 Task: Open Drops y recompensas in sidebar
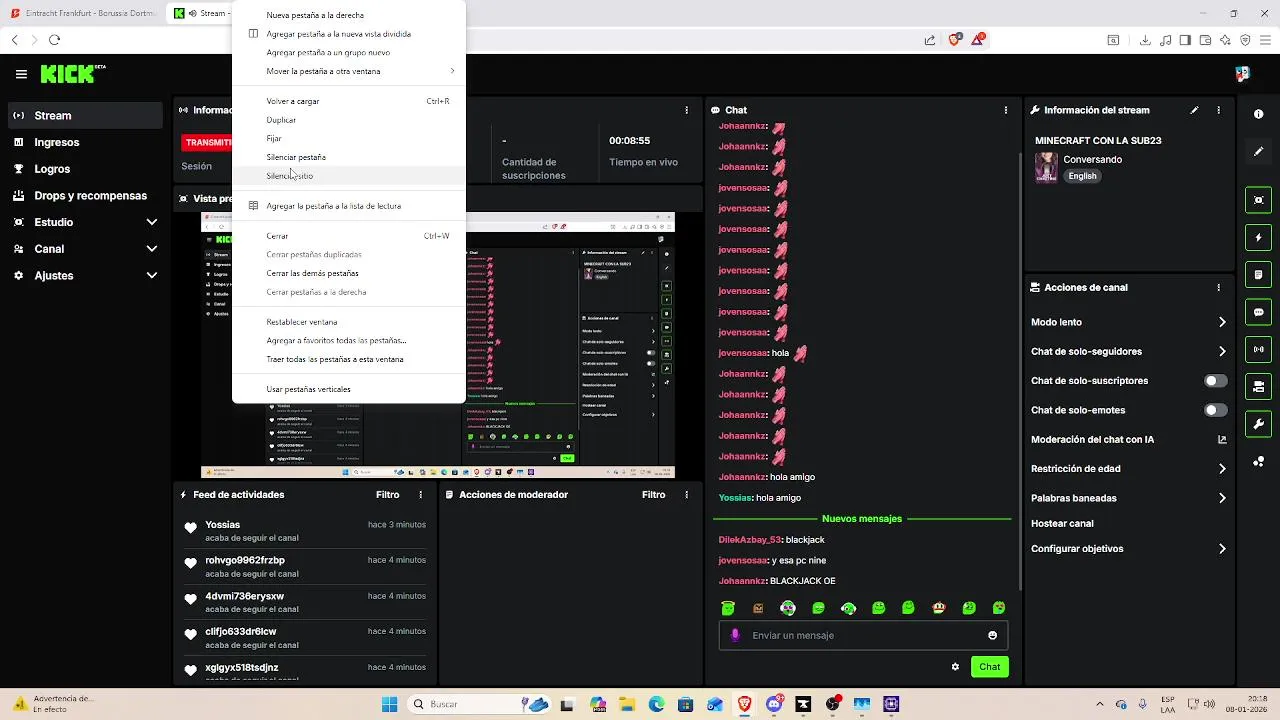click(85, 196)
